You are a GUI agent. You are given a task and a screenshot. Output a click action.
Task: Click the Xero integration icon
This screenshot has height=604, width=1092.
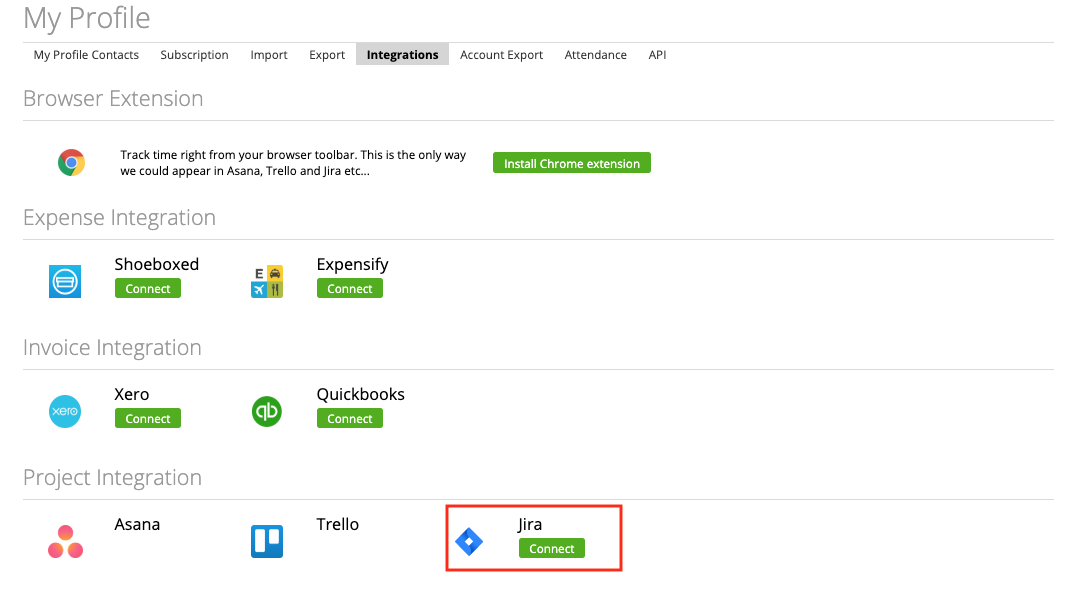coord(64,411)
